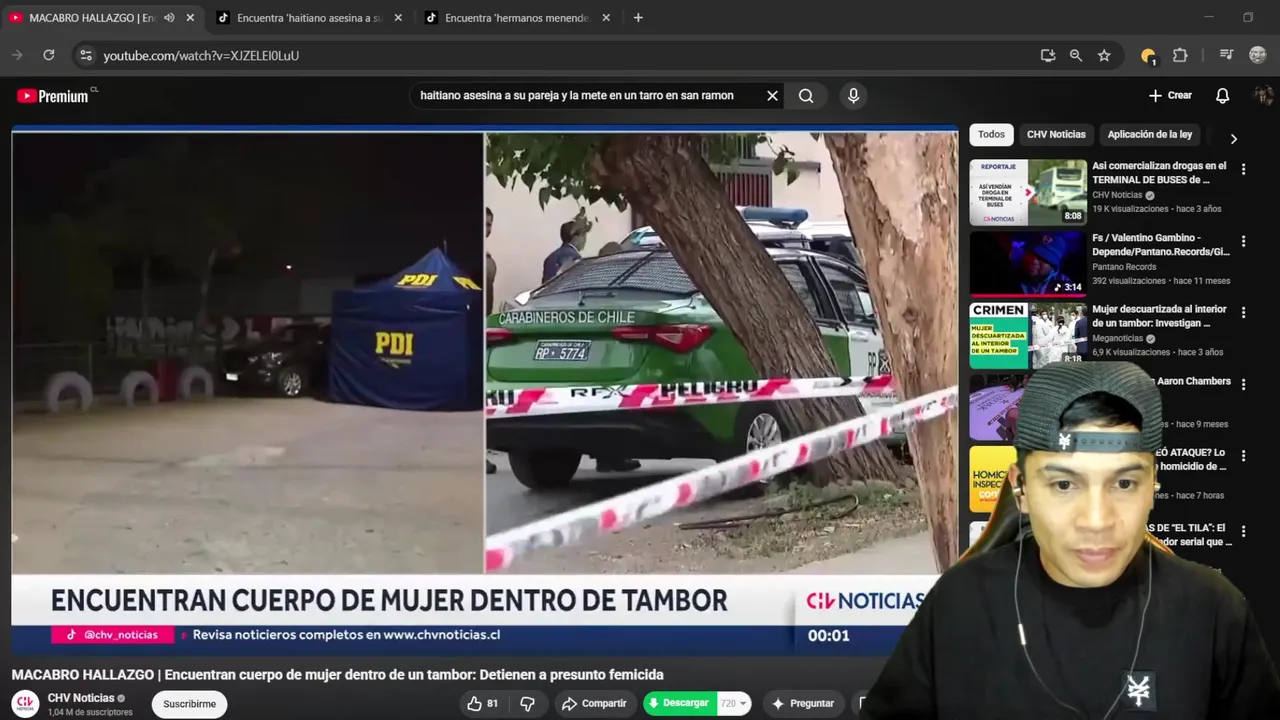The image size is (1280, 720).
Task: Open options for the Aaron Chambers video
Action: (x=1243, y=384)
